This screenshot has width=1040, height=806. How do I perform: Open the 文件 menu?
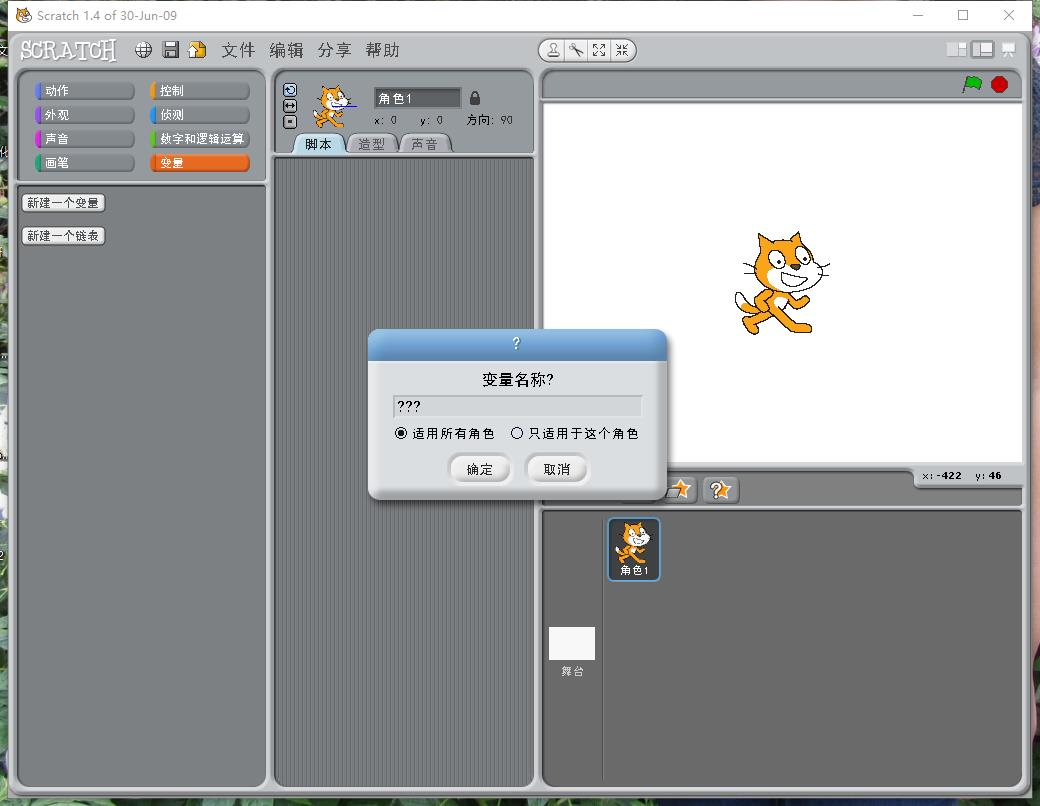click(238, 50)
